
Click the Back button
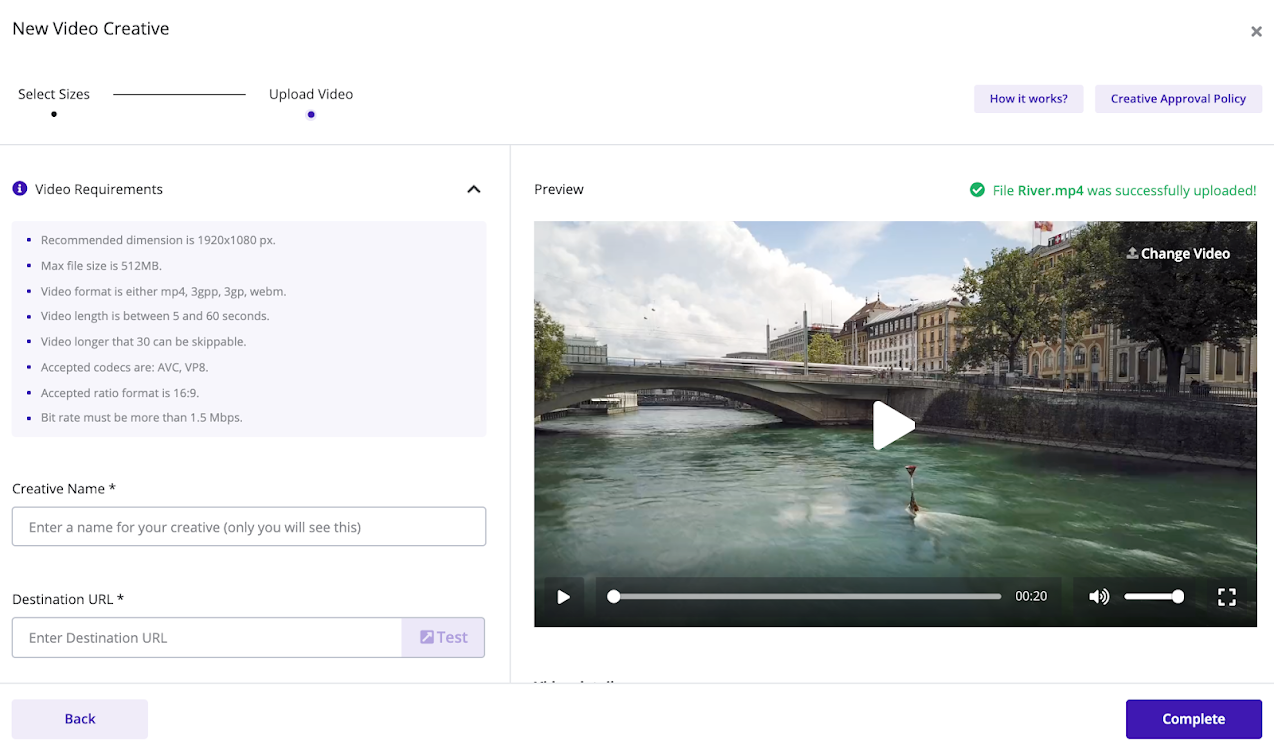[x=80, y=719]
